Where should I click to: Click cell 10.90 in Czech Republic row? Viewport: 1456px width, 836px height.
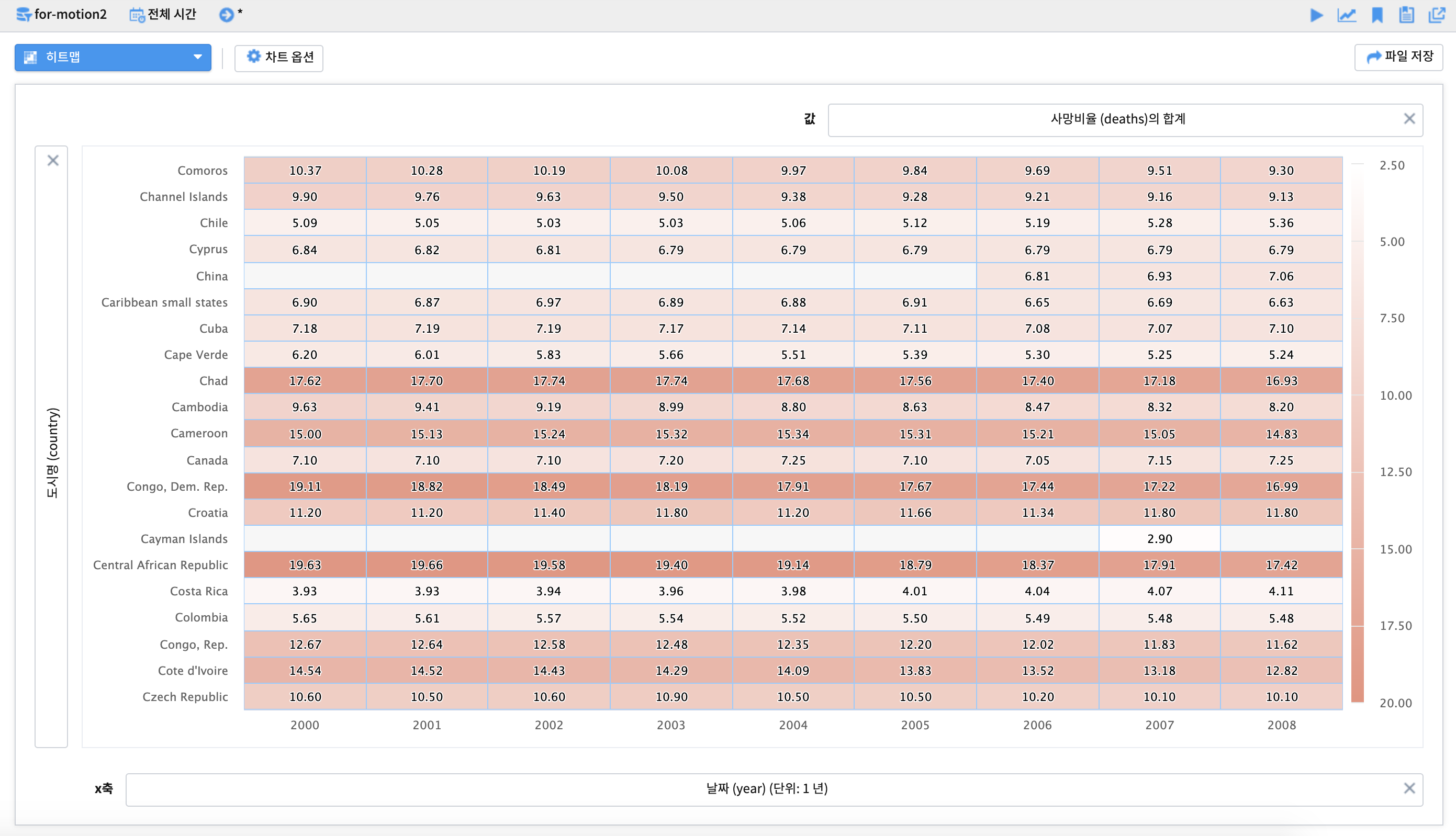671,697
